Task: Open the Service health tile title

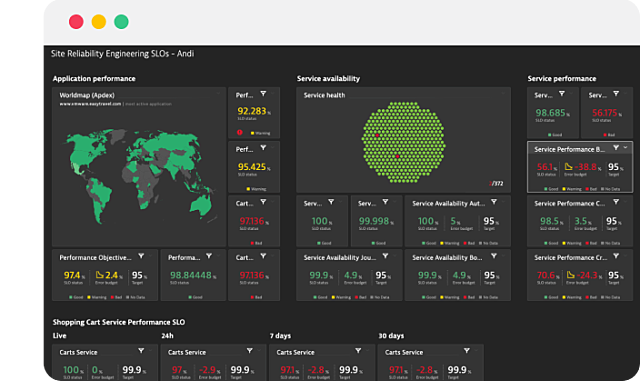Action: [x=324, y=95]
